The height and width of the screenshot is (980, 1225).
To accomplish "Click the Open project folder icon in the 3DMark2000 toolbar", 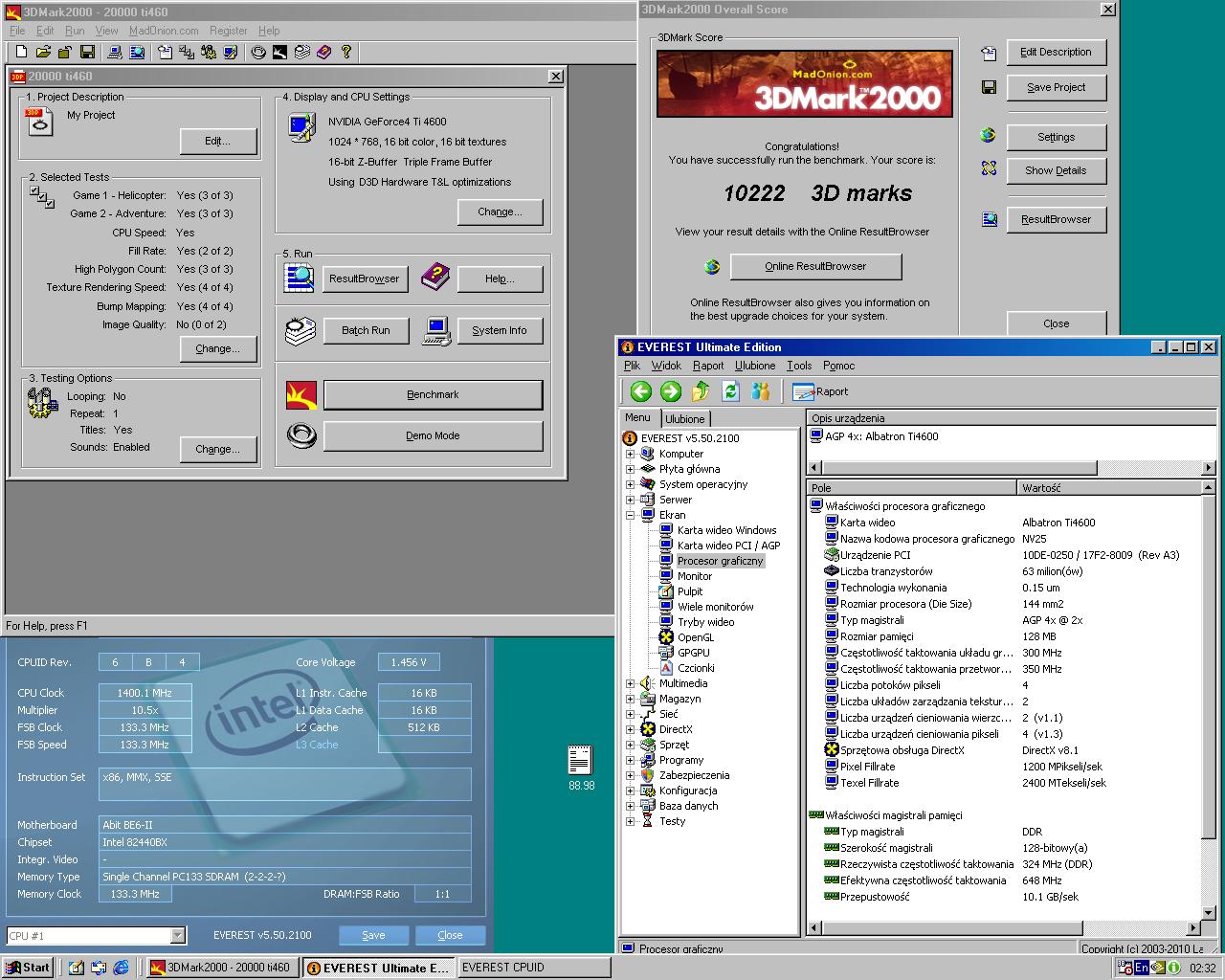I will (x=43, y=52).
